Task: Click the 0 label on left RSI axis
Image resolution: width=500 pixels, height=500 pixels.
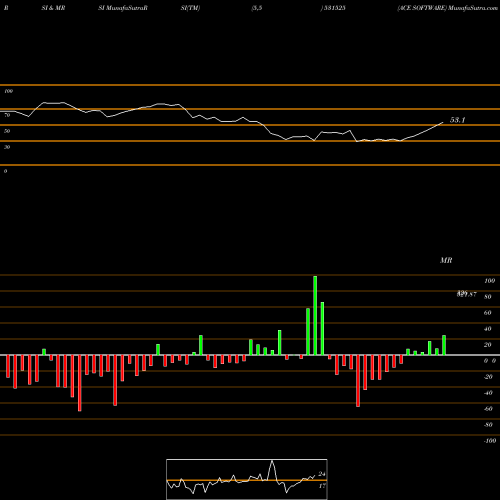Action: (x=5, y=171)
